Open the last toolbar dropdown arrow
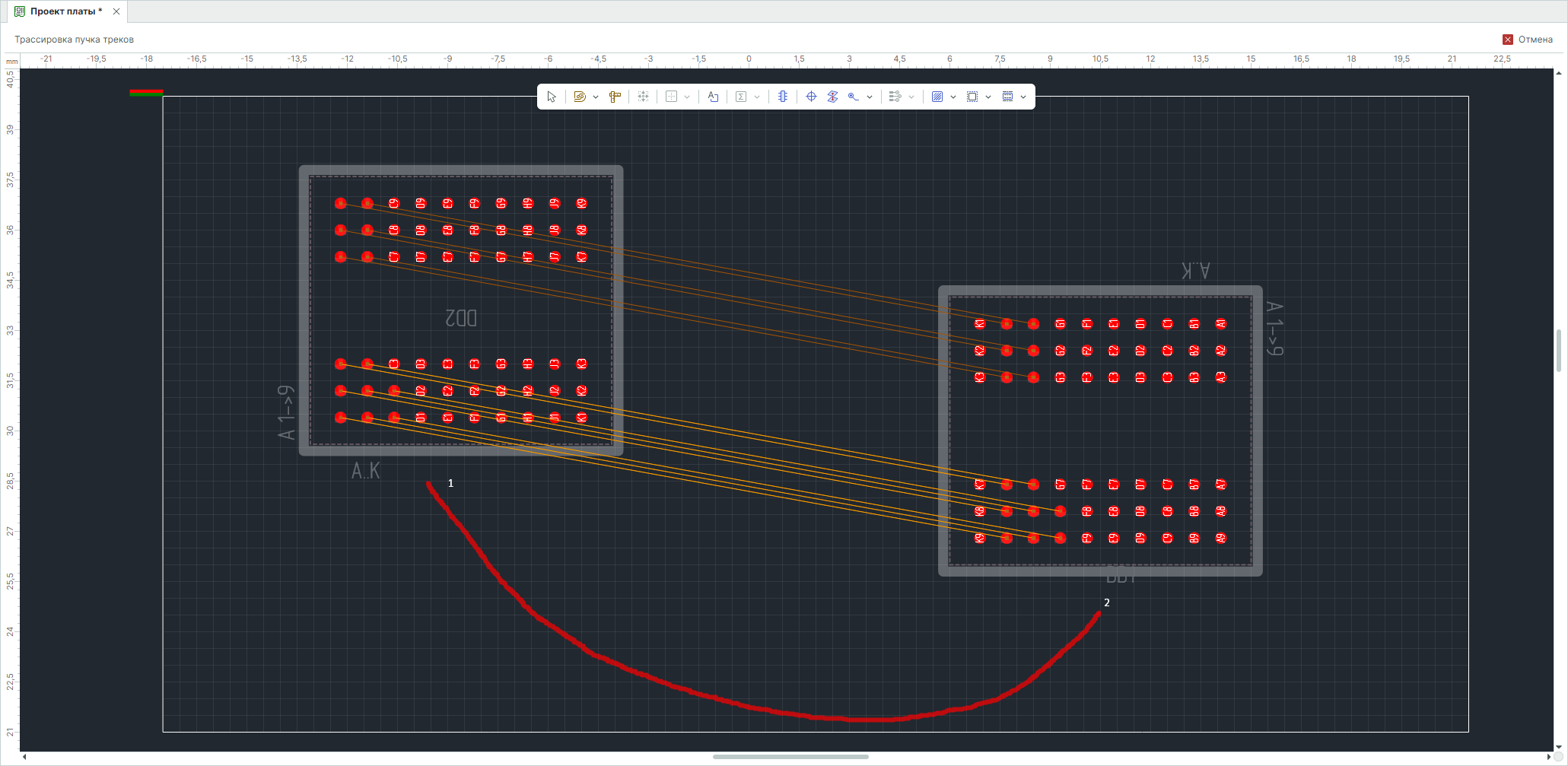Image resolution: width=1568 pixels, height=766 pixels. tap(1023, 97)
